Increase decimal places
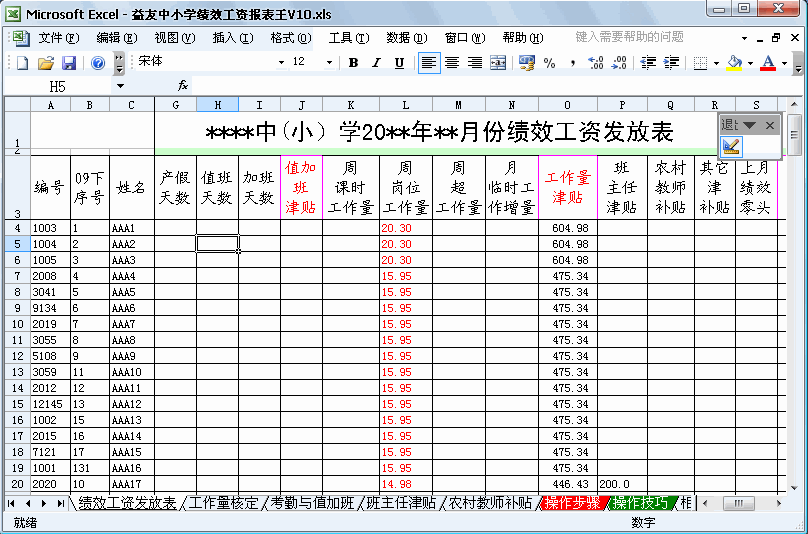 pos(596,63)
